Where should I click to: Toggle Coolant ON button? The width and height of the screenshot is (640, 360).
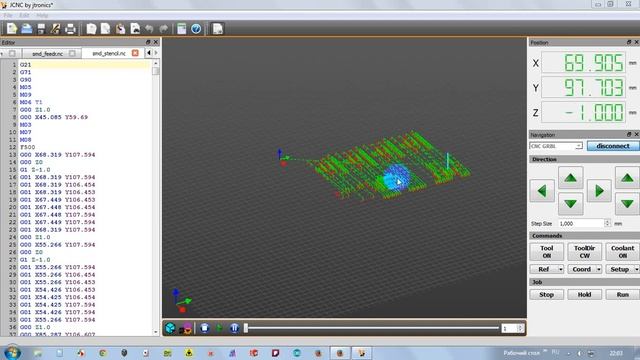coord(622,252)
